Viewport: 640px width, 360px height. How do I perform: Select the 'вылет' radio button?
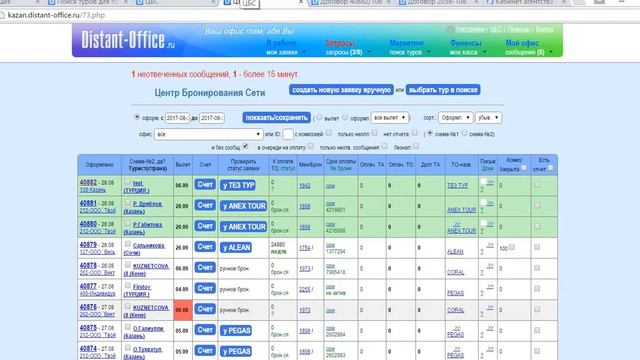[320, 118]
